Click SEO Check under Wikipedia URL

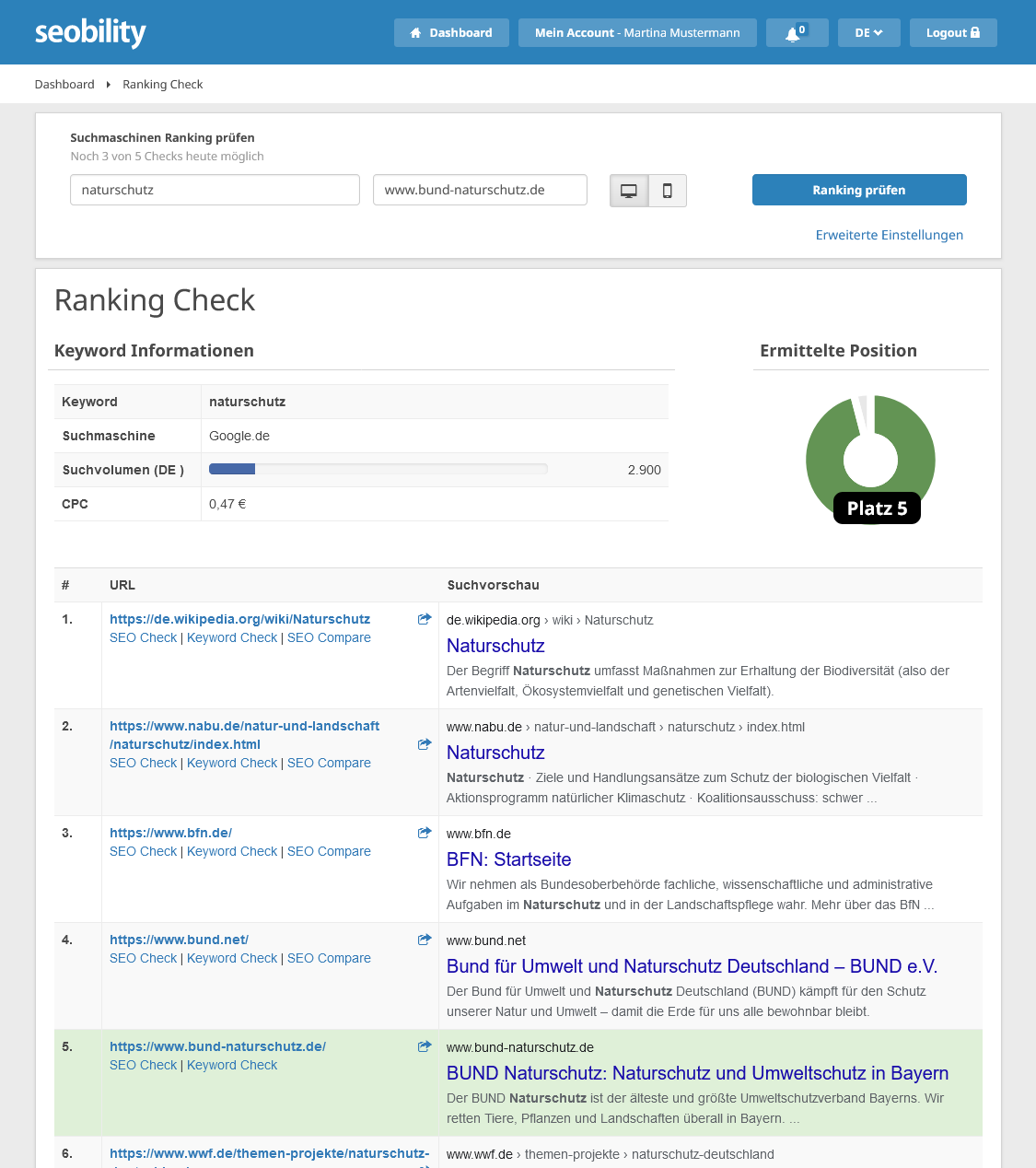pyautogui.click(x=143, y=637)
